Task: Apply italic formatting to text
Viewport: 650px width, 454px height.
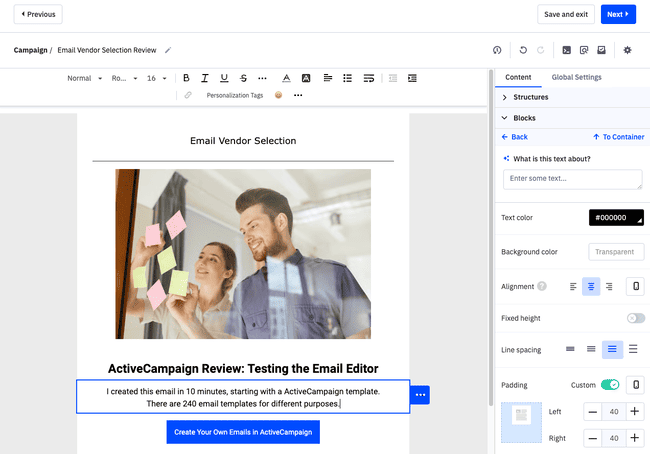Action: pos(205,78)
